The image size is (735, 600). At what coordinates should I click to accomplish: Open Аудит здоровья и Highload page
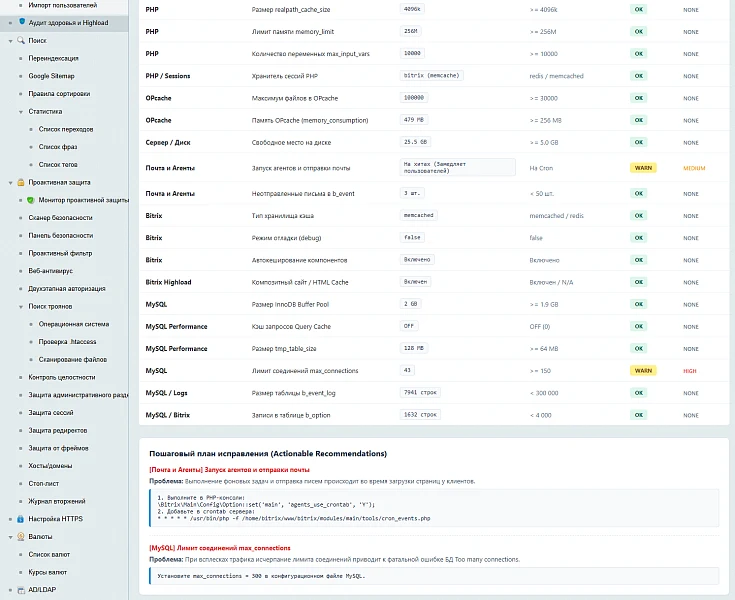(68, 22)
